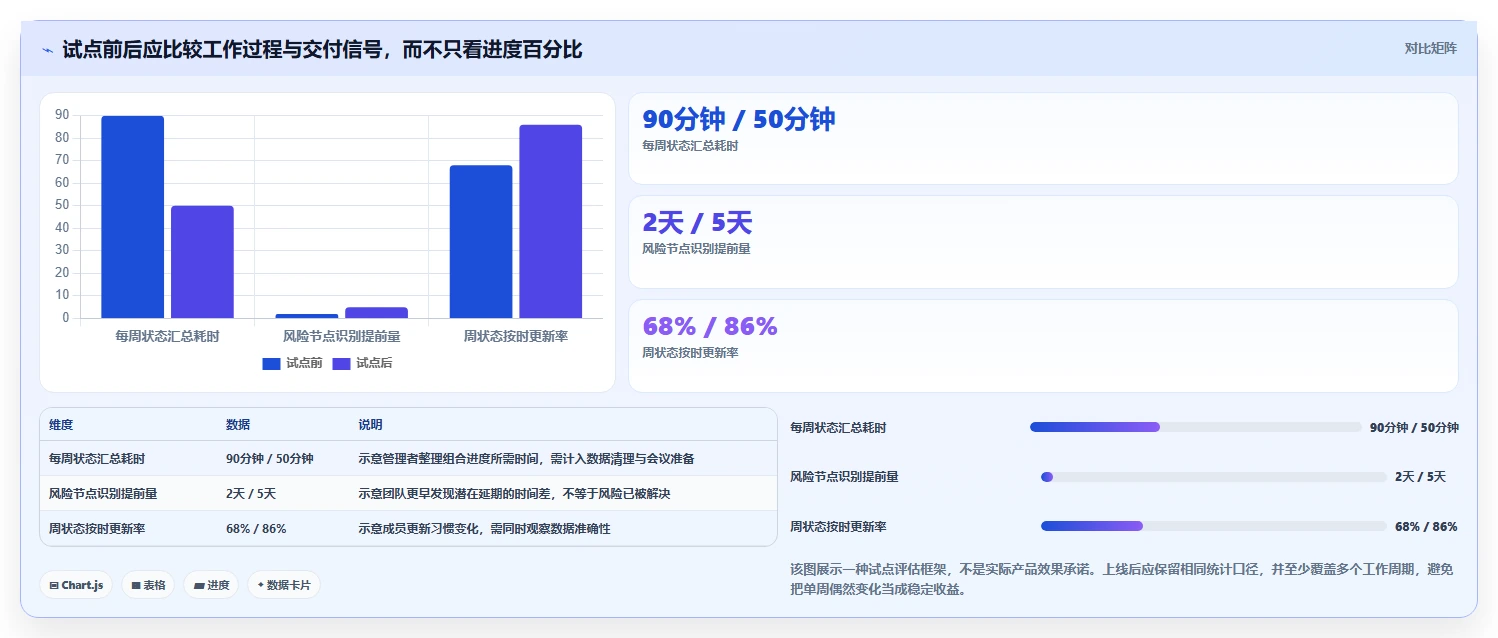Screen dimensions: 1498x638
Task: Click the 68% / 86% value beside the progress bar
Action: pyautogui.click(x=1426, y=526)
